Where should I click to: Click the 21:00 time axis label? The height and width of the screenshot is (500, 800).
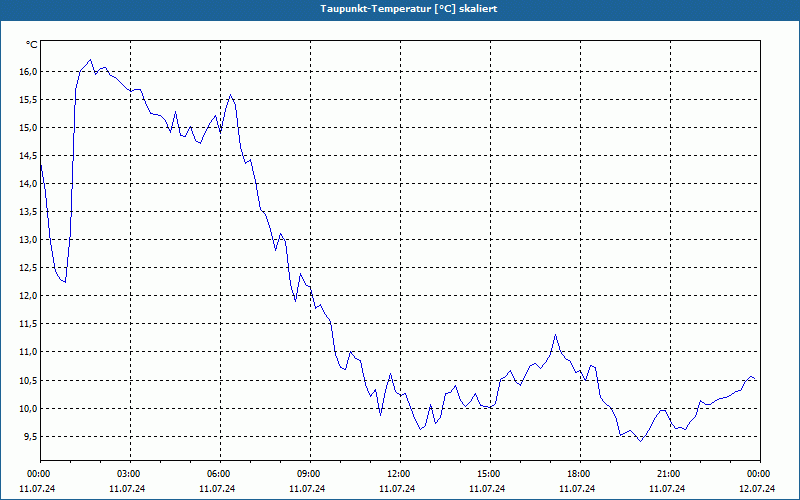pos(670,474)
